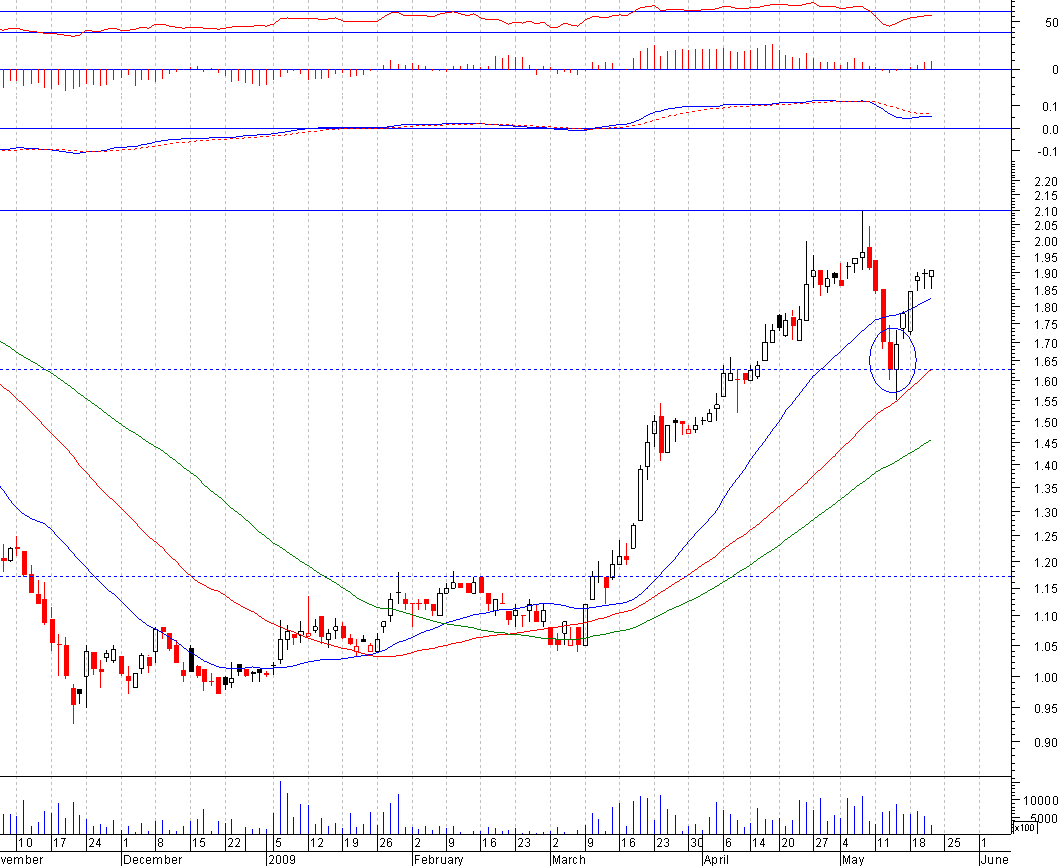Select the dashed horizontal line near 1.17

(505, 577)
